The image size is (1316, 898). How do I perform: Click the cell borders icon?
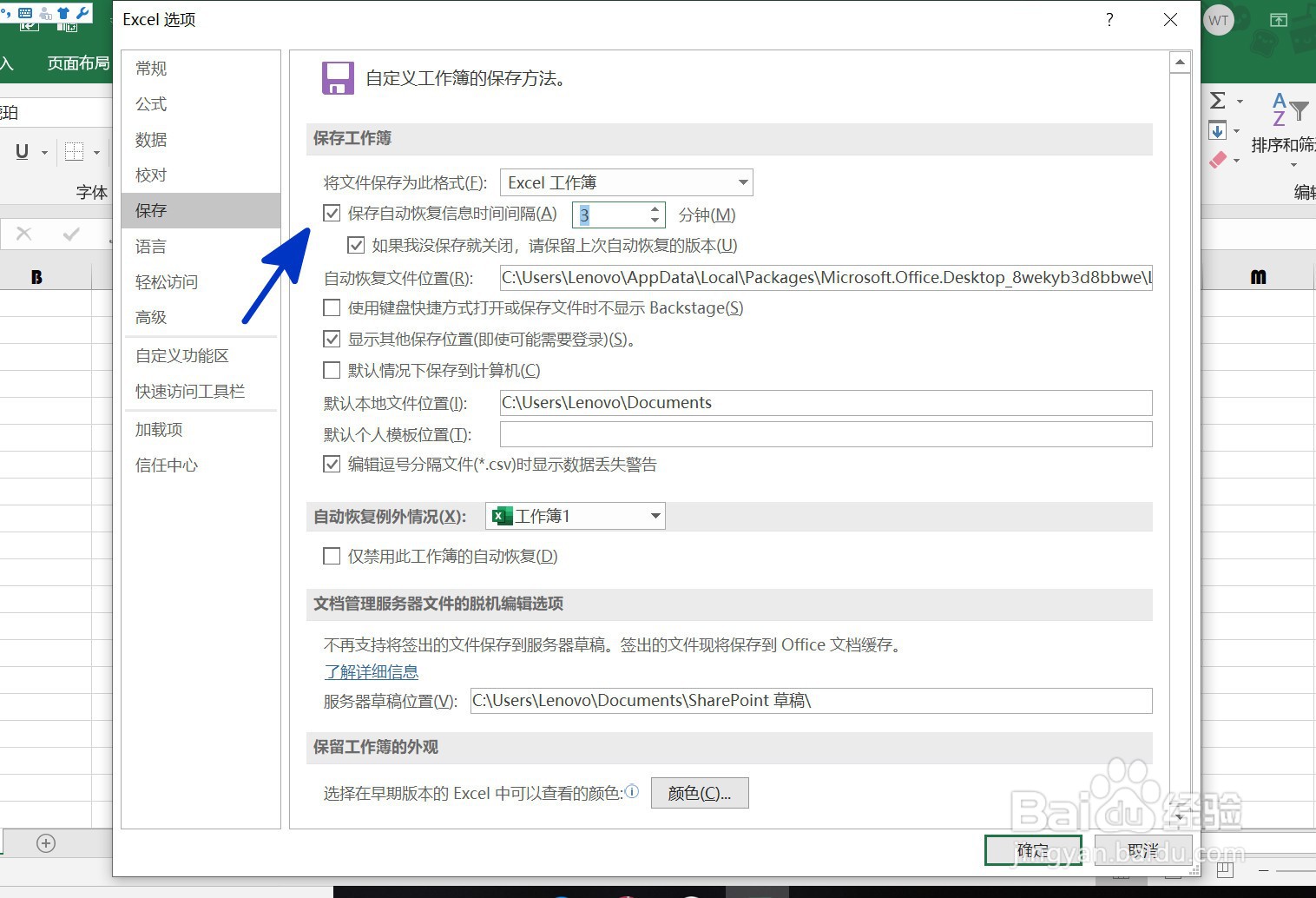point(75,152)
